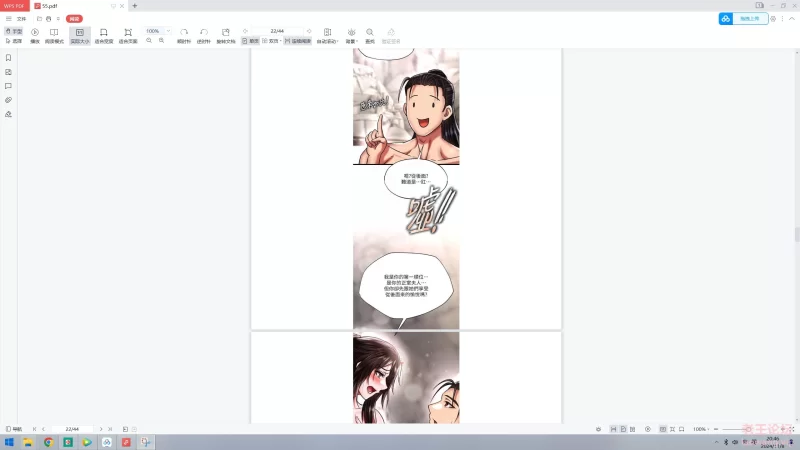Start the Play slideshow mode
This screenshot has height=450, width=800.
coord(35,36)
